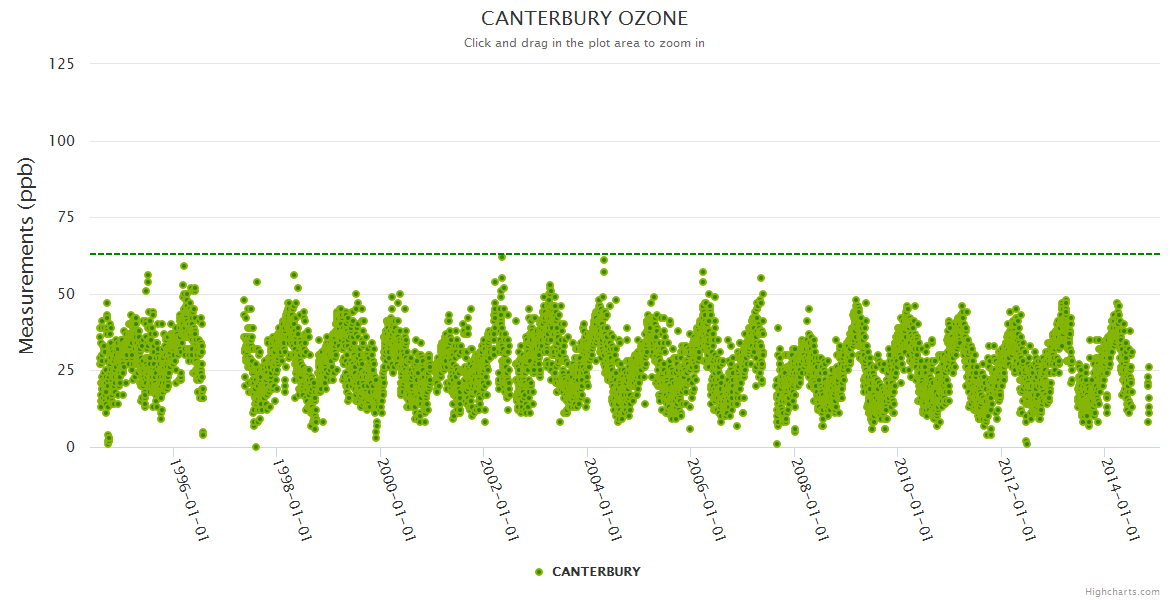Click the 50 y-axis label
This screenshot has height=600, width=1170.
coord(65,294)
